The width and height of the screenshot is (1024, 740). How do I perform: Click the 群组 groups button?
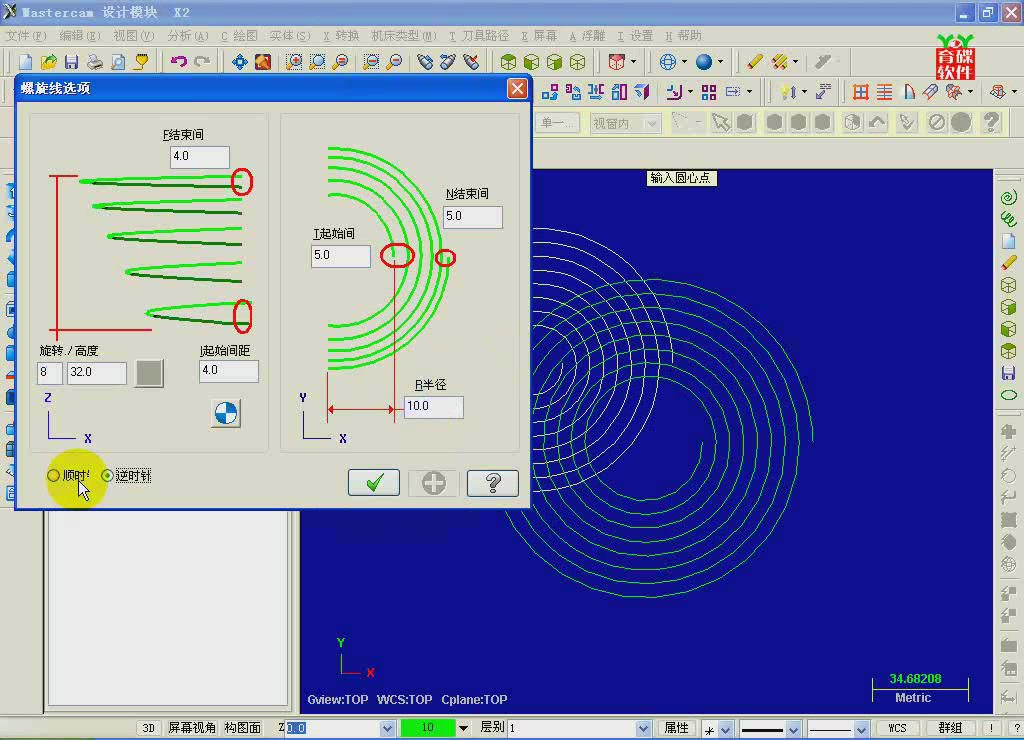point(950,728)
